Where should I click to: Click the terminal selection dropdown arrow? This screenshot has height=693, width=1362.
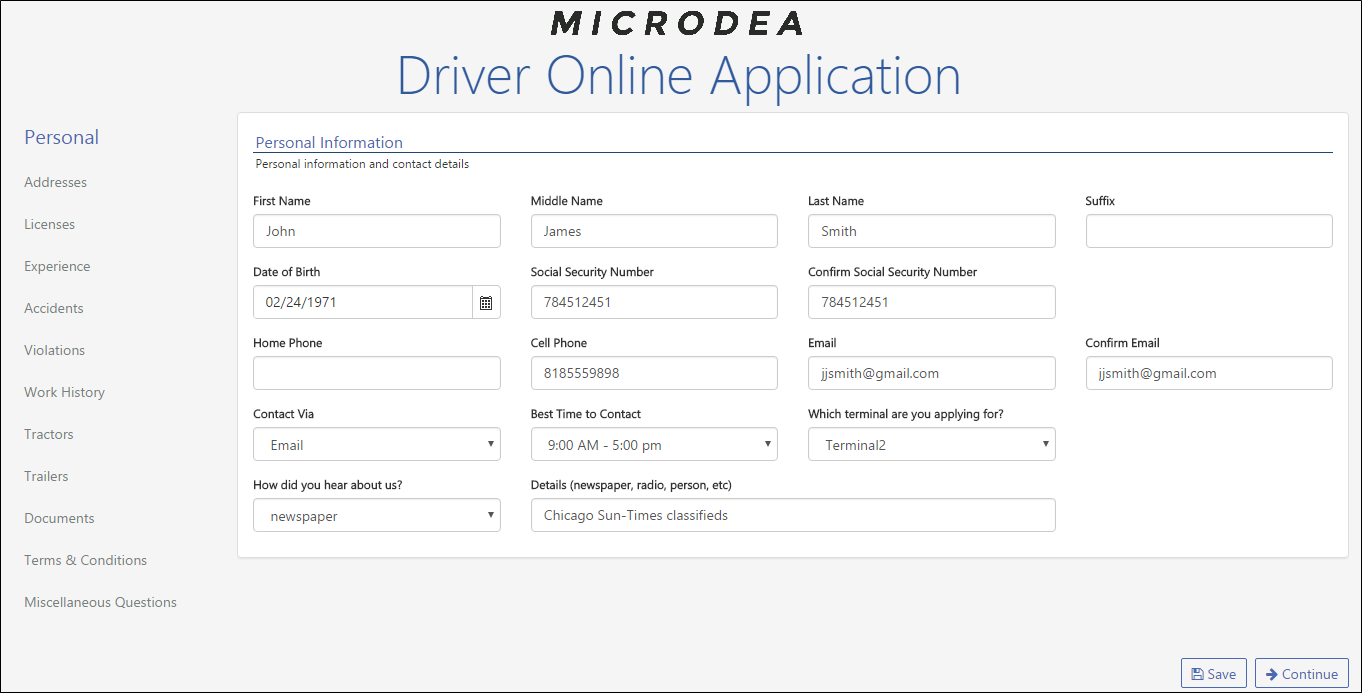point(1046,444)
